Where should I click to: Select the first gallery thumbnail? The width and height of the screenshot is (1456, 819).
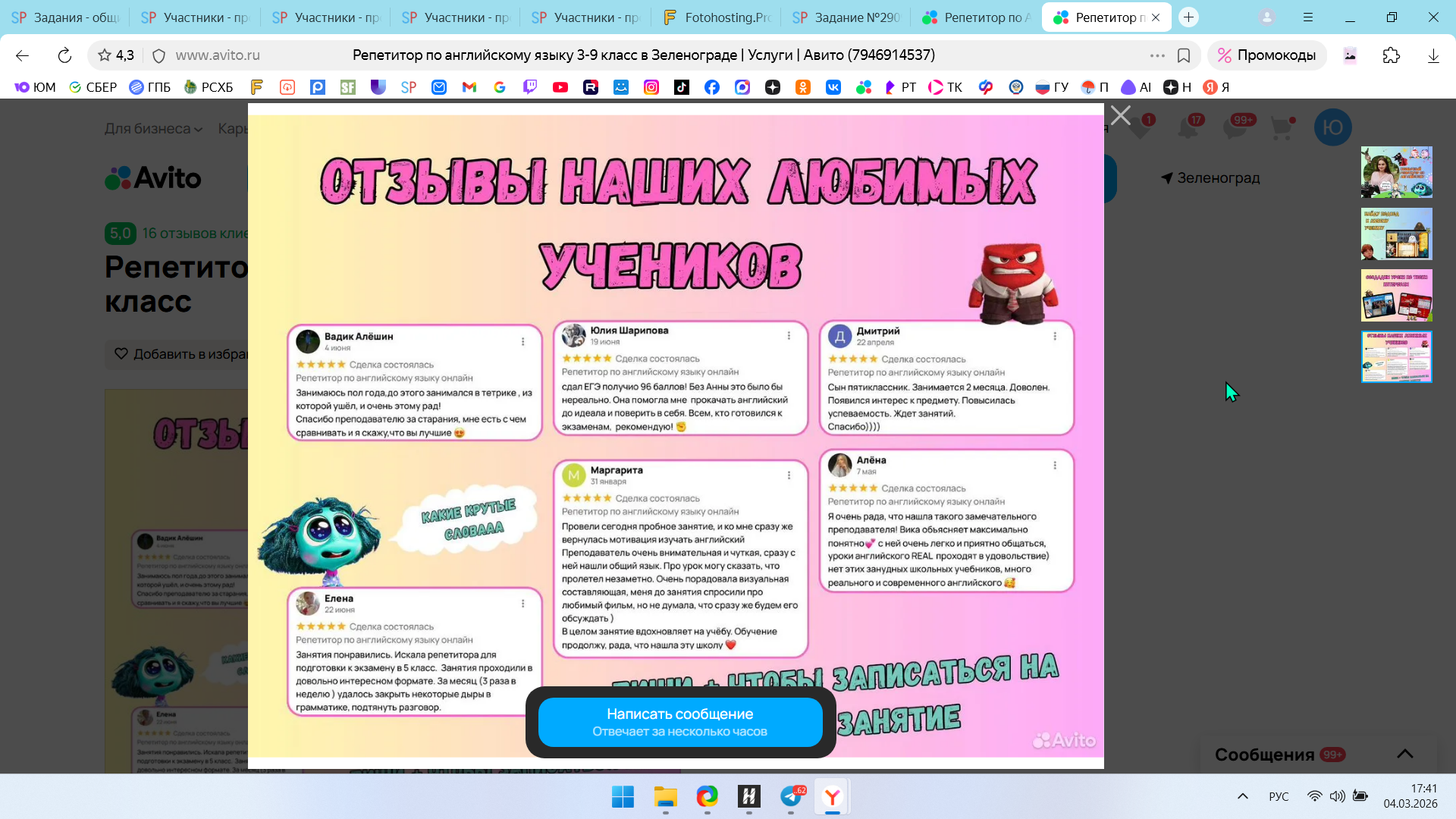1396,172
